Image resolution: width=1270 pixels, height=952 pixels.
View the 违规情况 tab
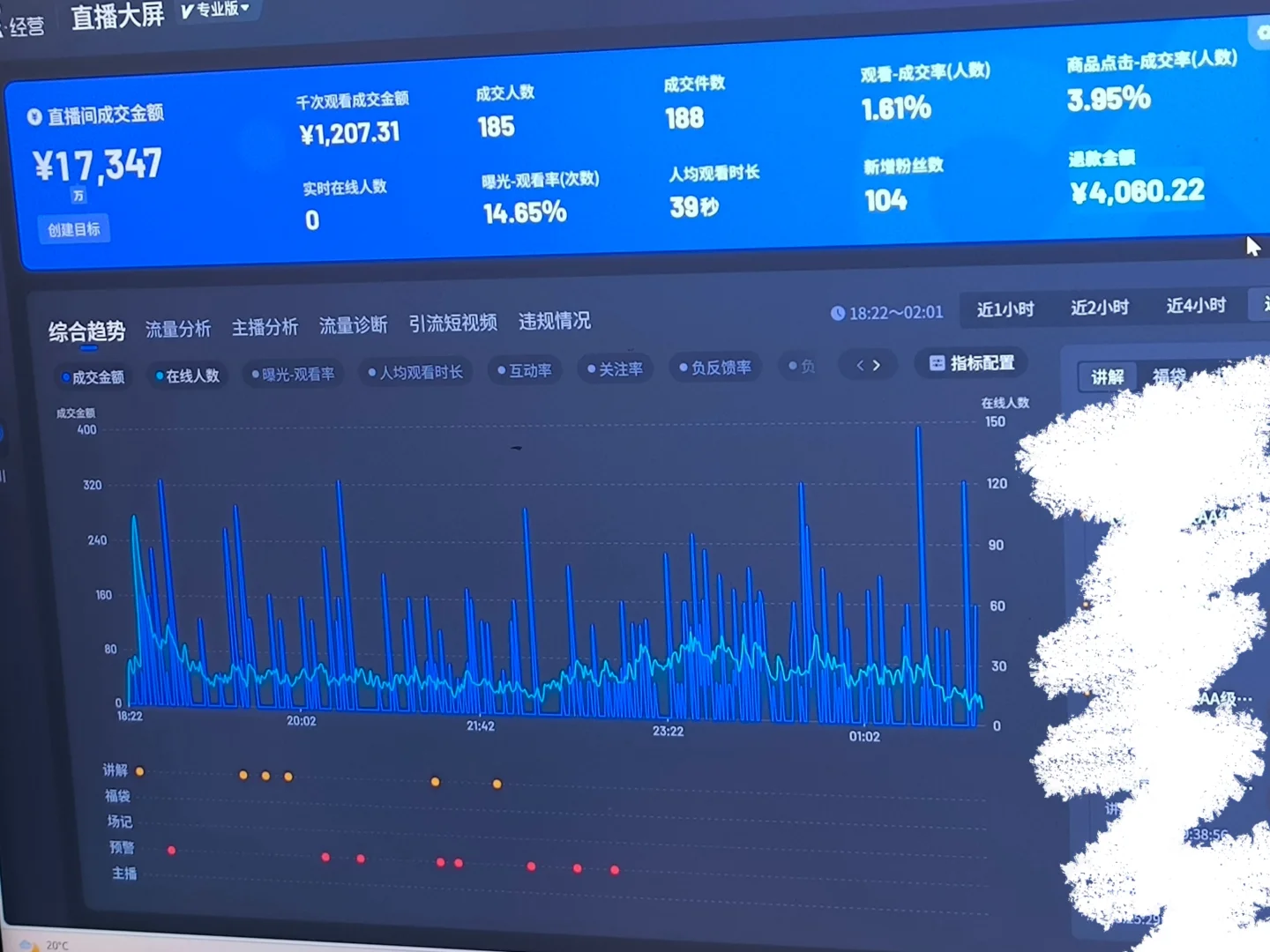tap(554, 321)
